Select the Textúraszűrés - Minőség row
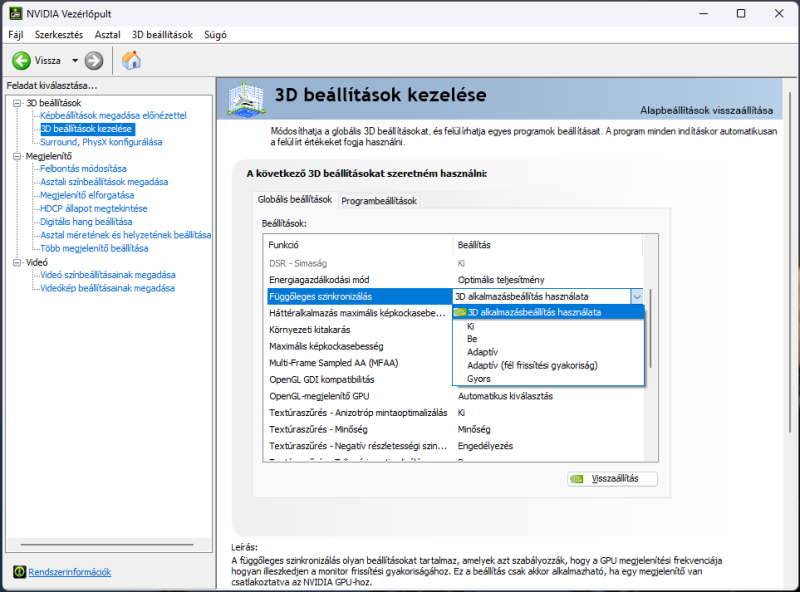This screenshot has height=592, width=800. point(454,429)
